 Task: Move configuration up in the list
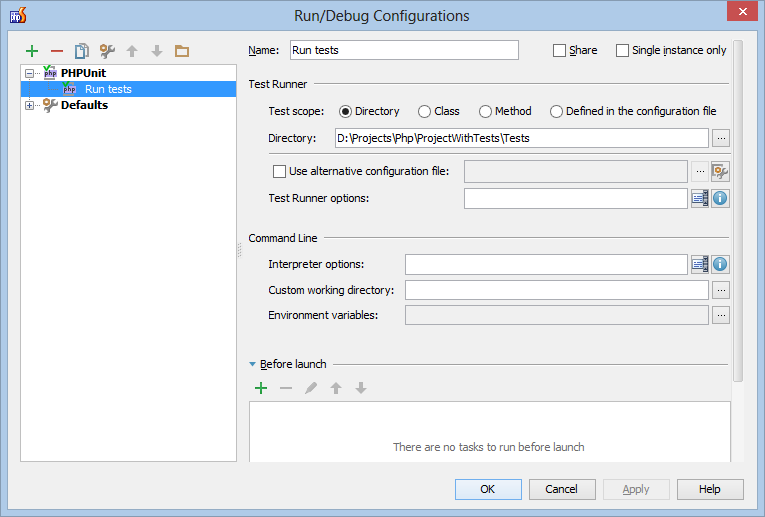click(132, 51)
